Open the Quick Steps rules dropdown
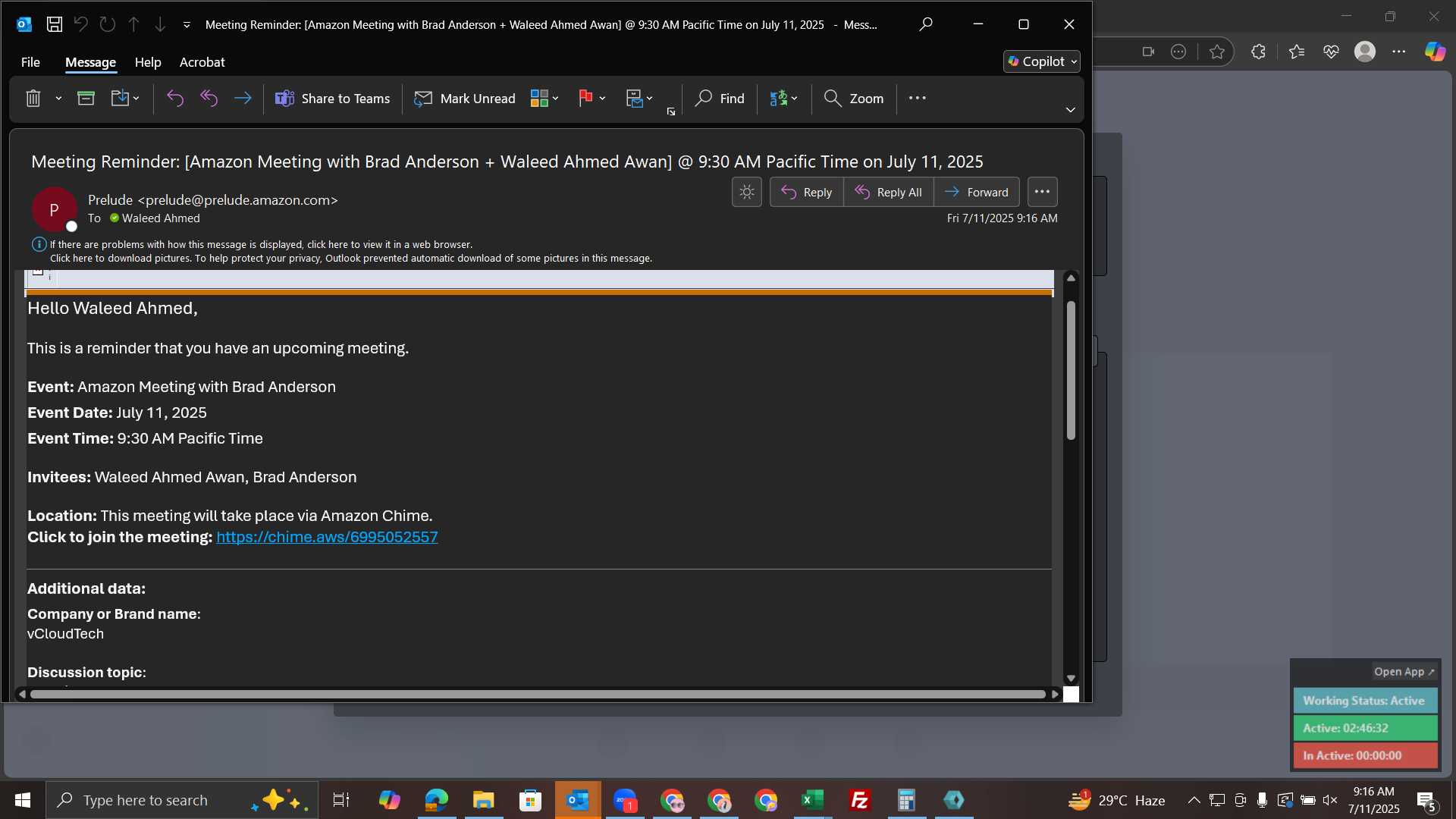The image size is (1456, 819). [x=639, y=99]
